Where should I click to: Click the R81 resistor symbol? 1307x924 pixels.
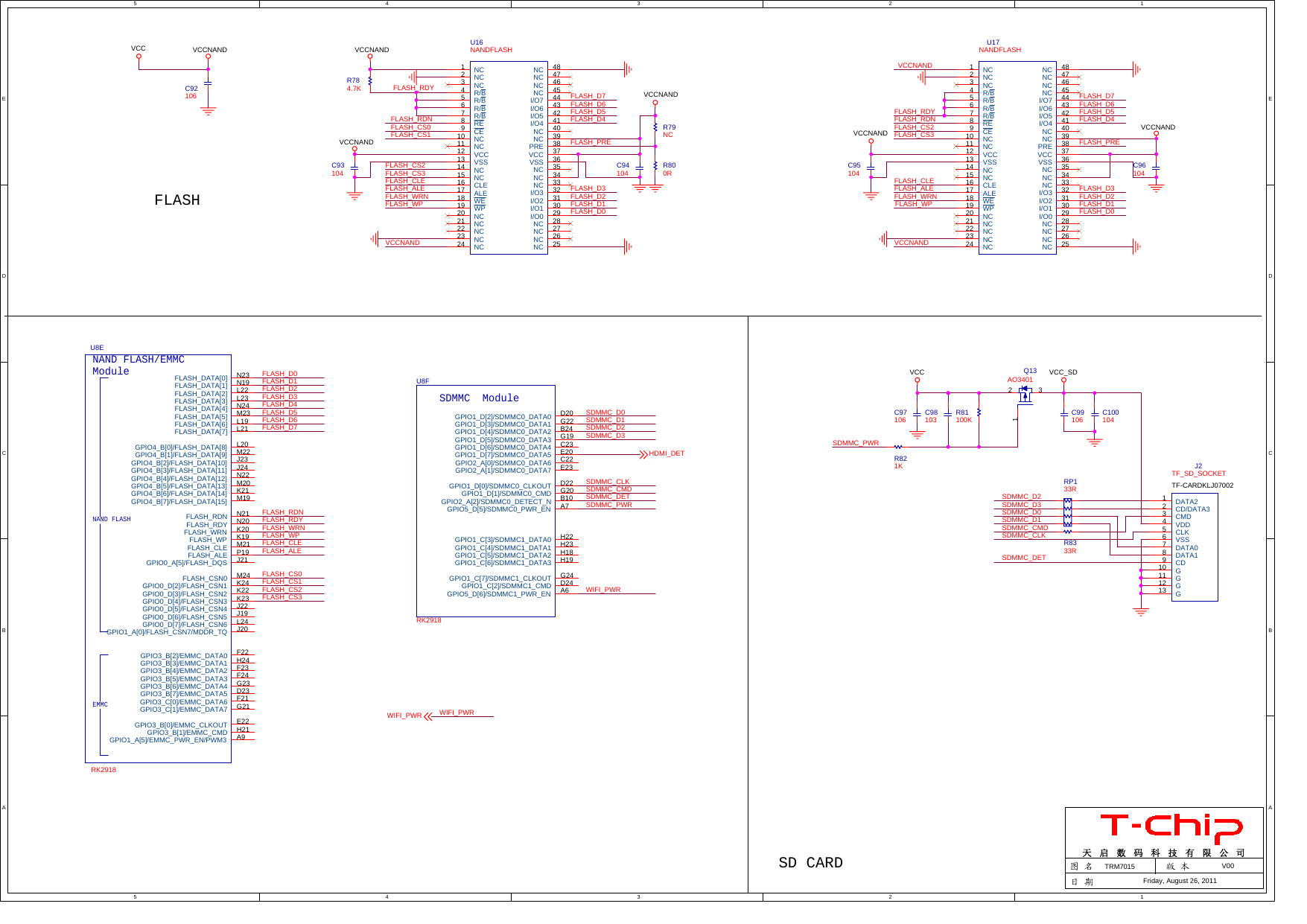pos(979,412)
